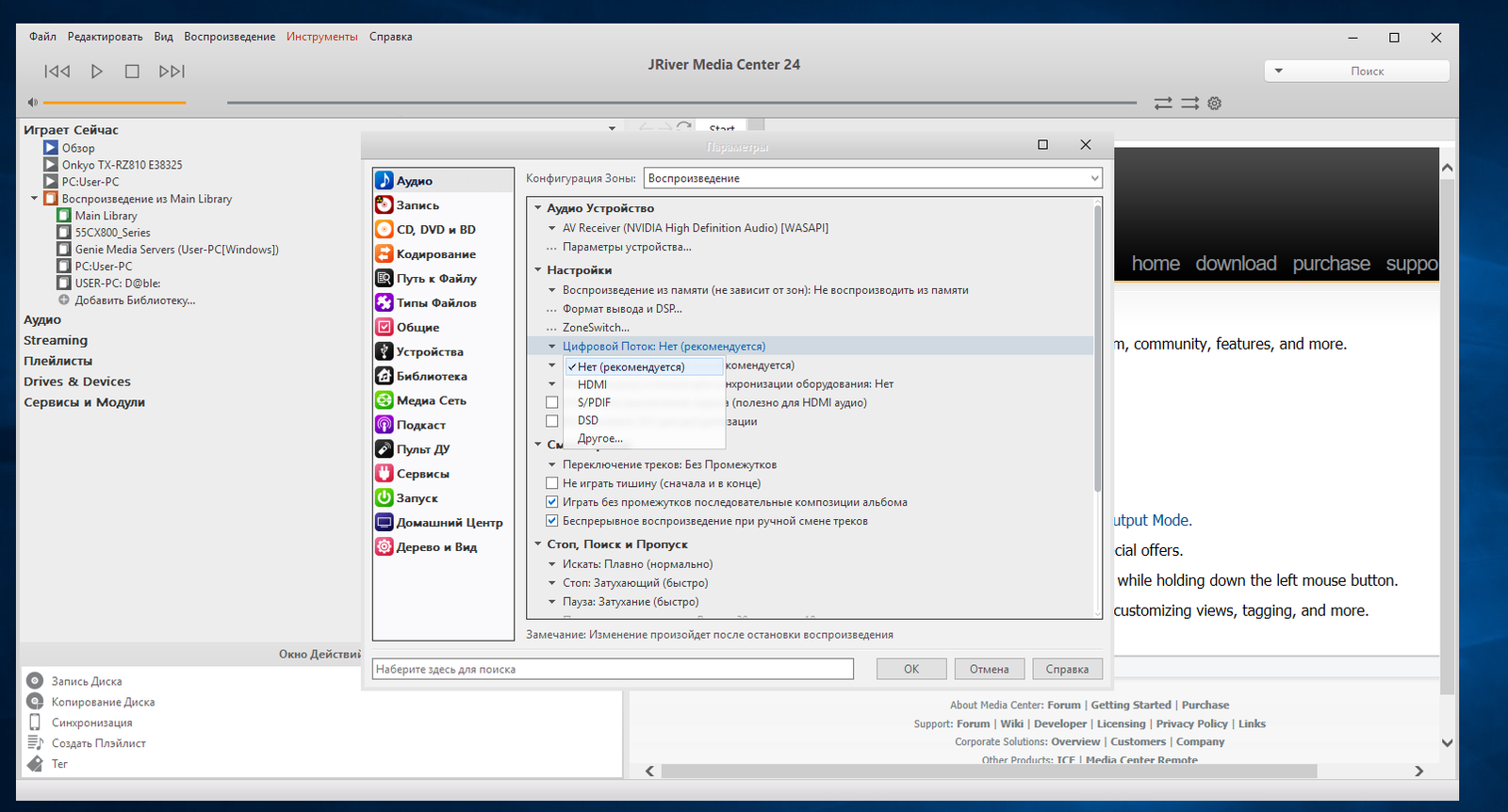Open Параметры устройства... link
Viewport: 1508px width, 812px height.
627,247
